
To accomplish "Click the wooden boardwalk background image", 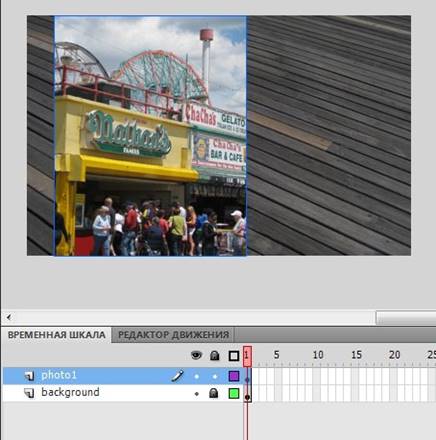I will pos(328,135).
